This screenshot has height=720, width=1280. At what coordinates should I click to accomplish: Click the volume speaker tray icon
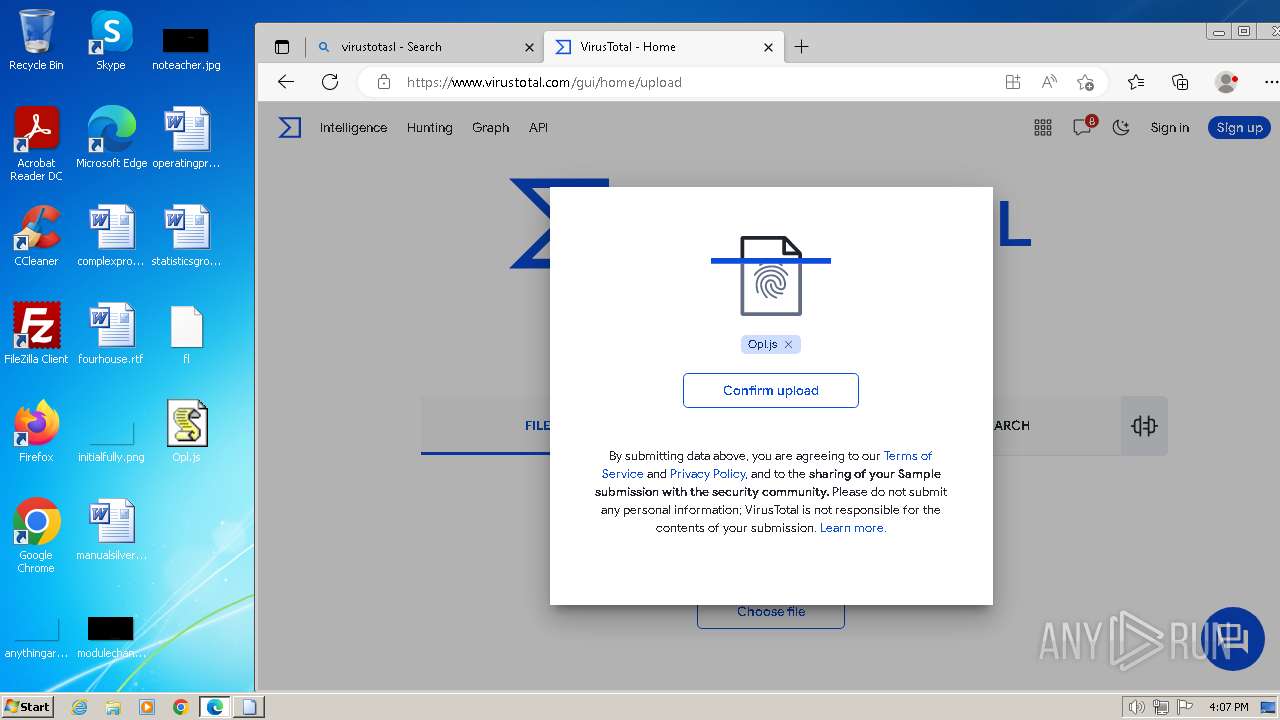[1136, 707]
